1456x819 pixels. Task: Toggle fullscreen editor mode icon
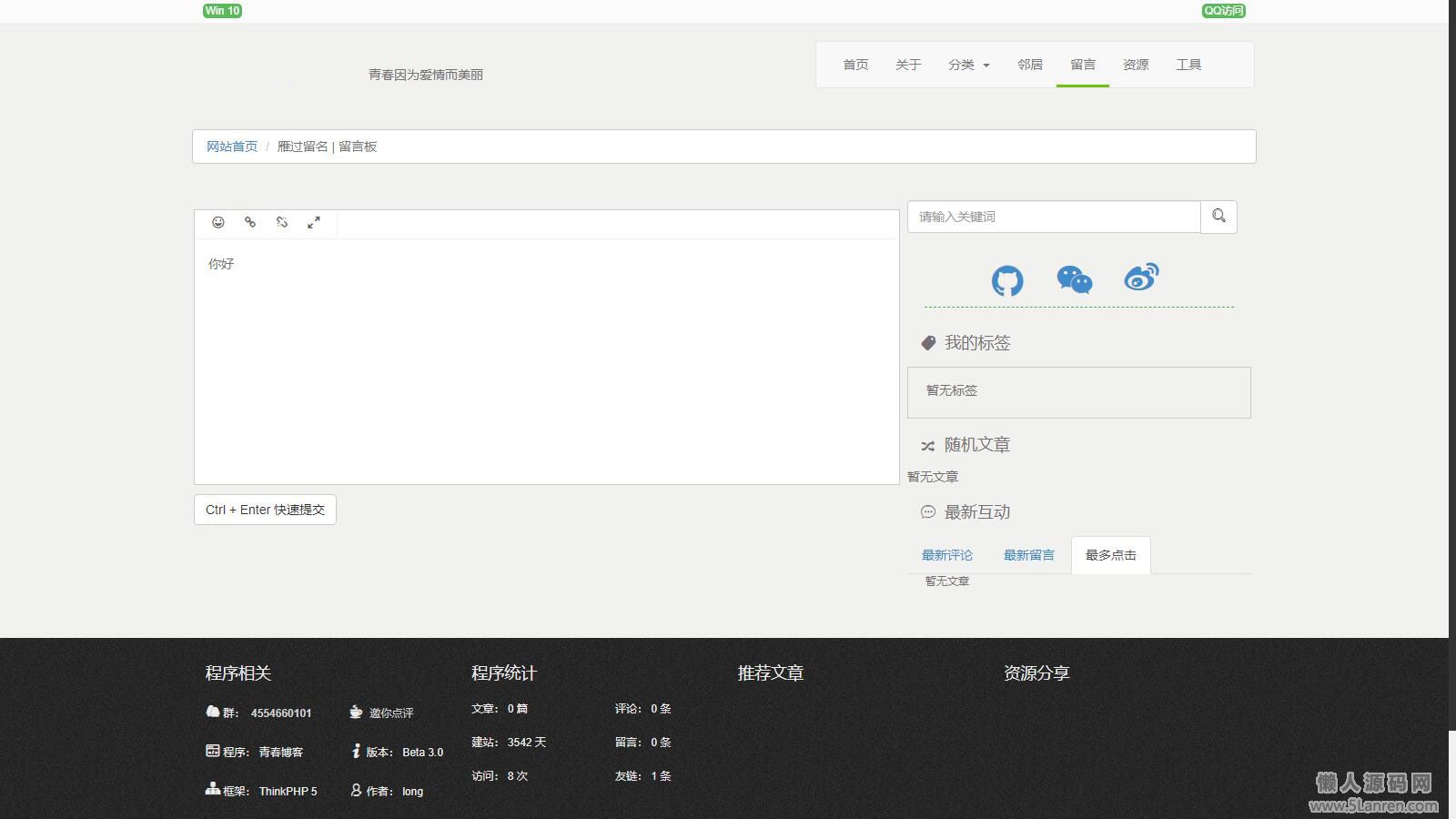pyautogui.click(x=314, y=222)
